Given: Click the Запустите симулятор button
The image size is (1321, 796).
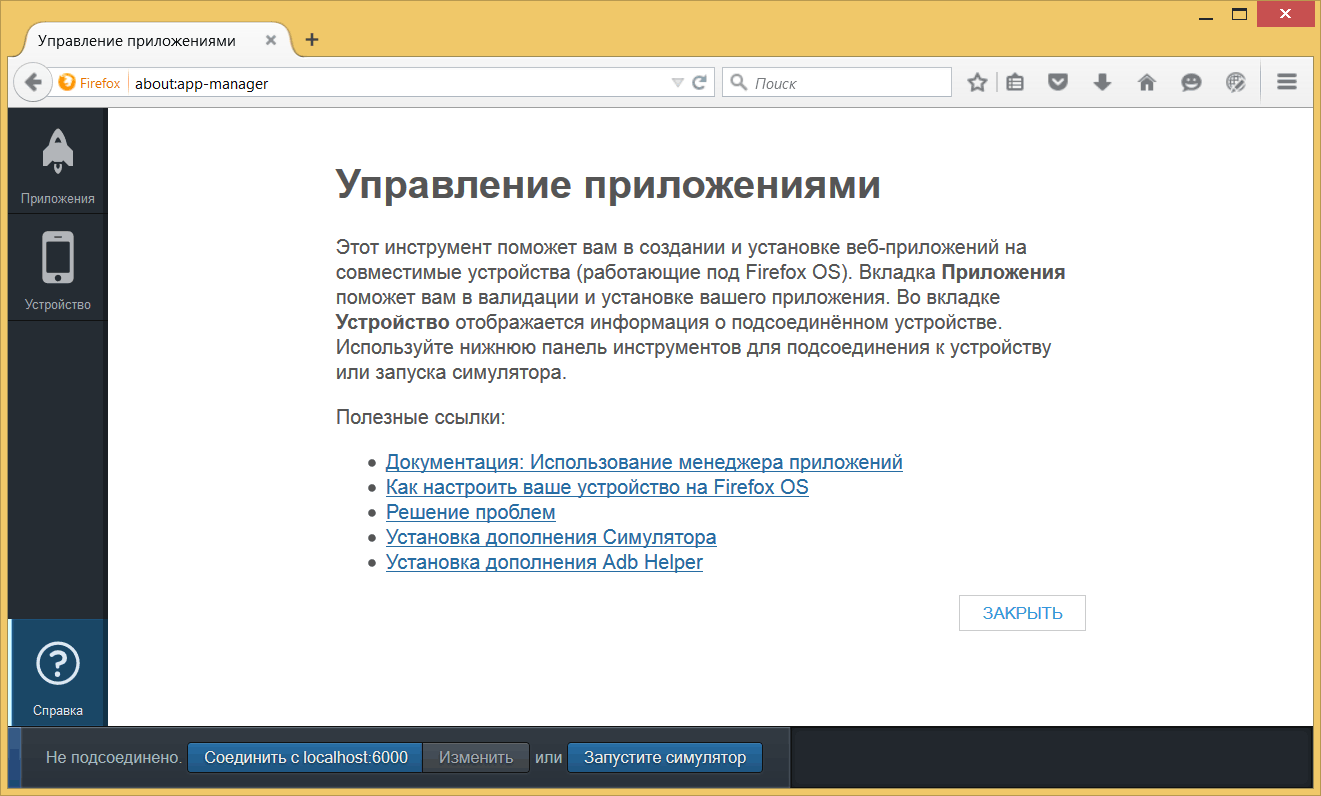Looking at the screenshot, I should (665, 757).
